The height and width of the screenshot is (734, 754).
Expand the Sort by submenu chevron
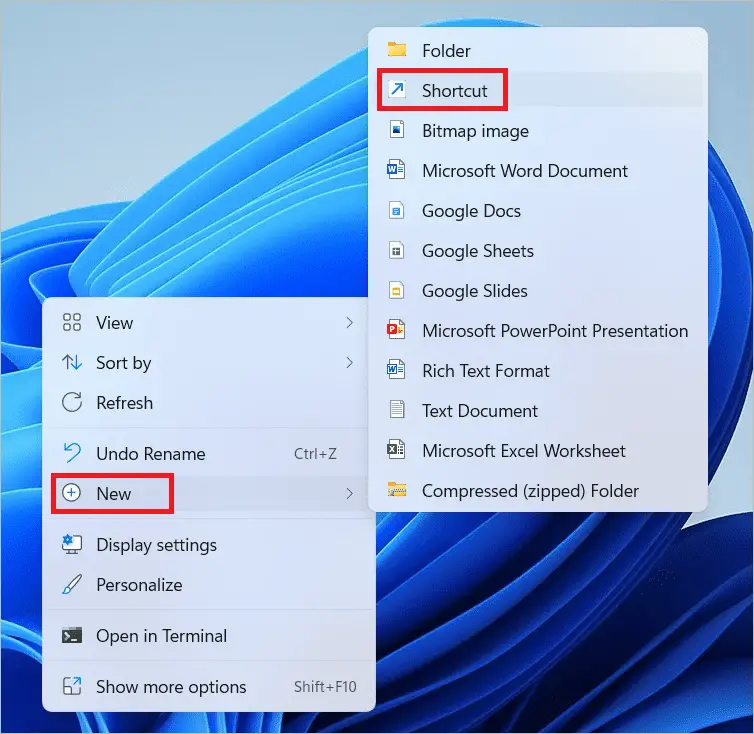[350, 362]
